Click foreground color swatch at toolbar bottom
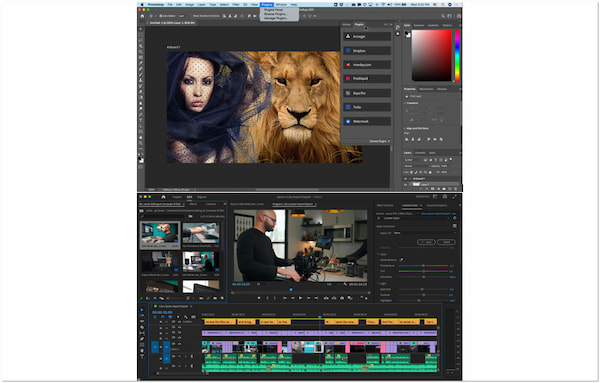 [x=140, y=158]
